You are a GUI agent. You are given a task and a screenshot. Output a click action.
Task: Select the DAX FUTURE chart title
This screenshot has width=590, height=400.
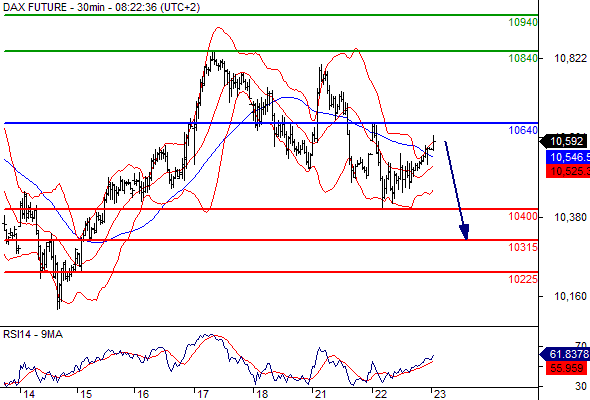(x=102, y=7)
